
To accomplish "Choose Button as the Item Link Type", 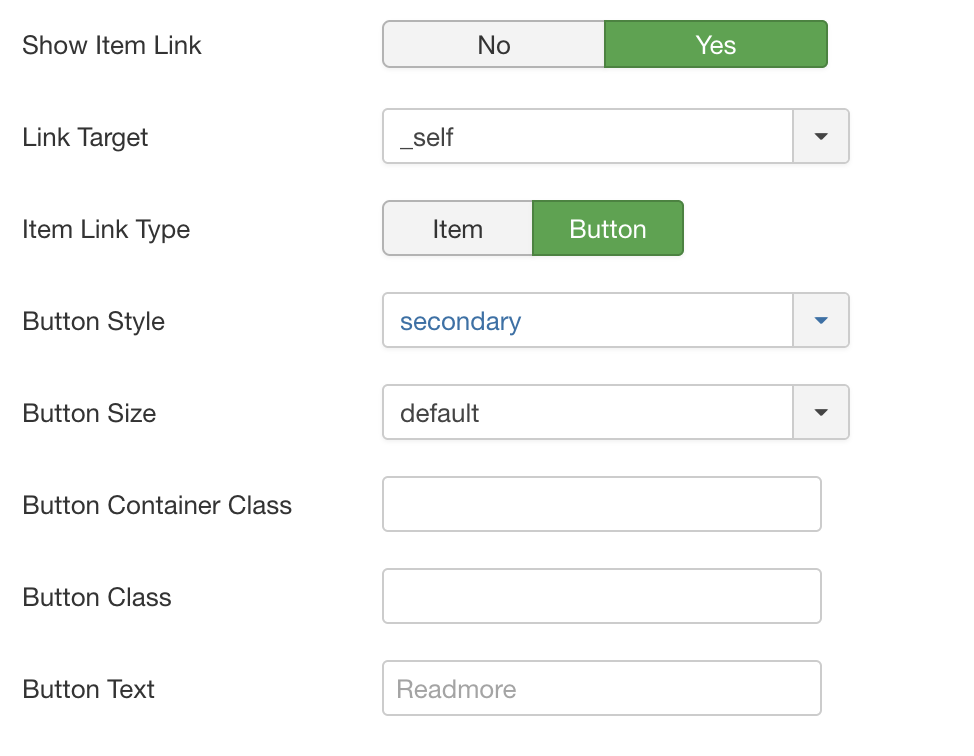I will point(608,229).
